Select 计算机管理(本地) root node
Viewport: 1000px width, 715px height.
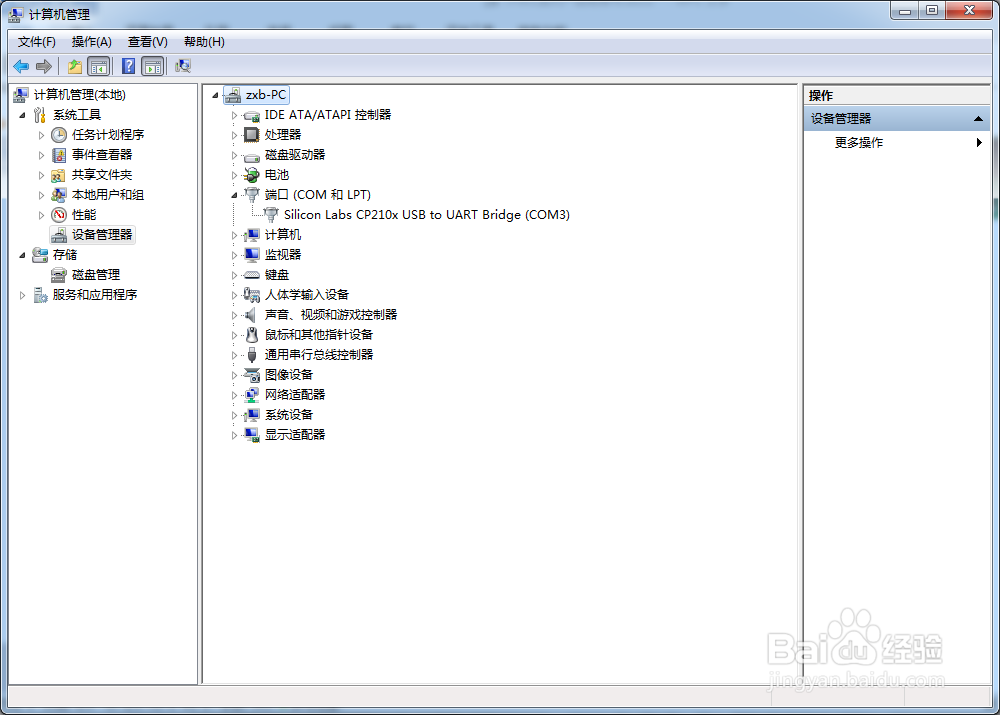point(80,95)
